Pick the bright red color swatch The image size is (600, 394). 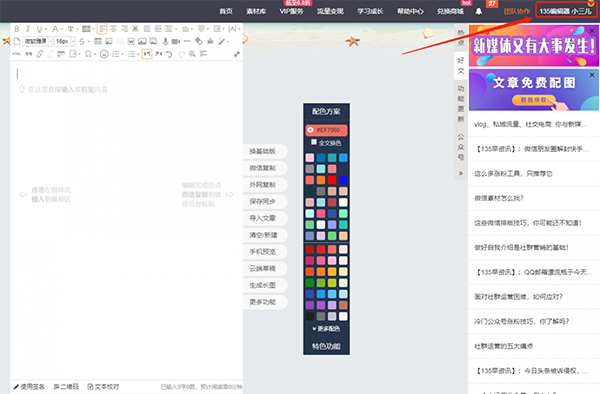(332, 180)
